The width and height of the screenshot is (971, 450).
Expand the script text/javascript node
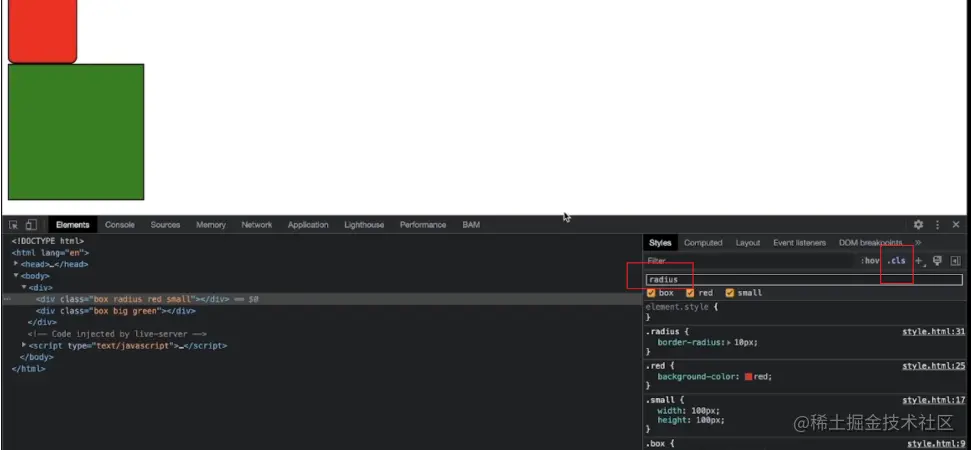[24, 345]
